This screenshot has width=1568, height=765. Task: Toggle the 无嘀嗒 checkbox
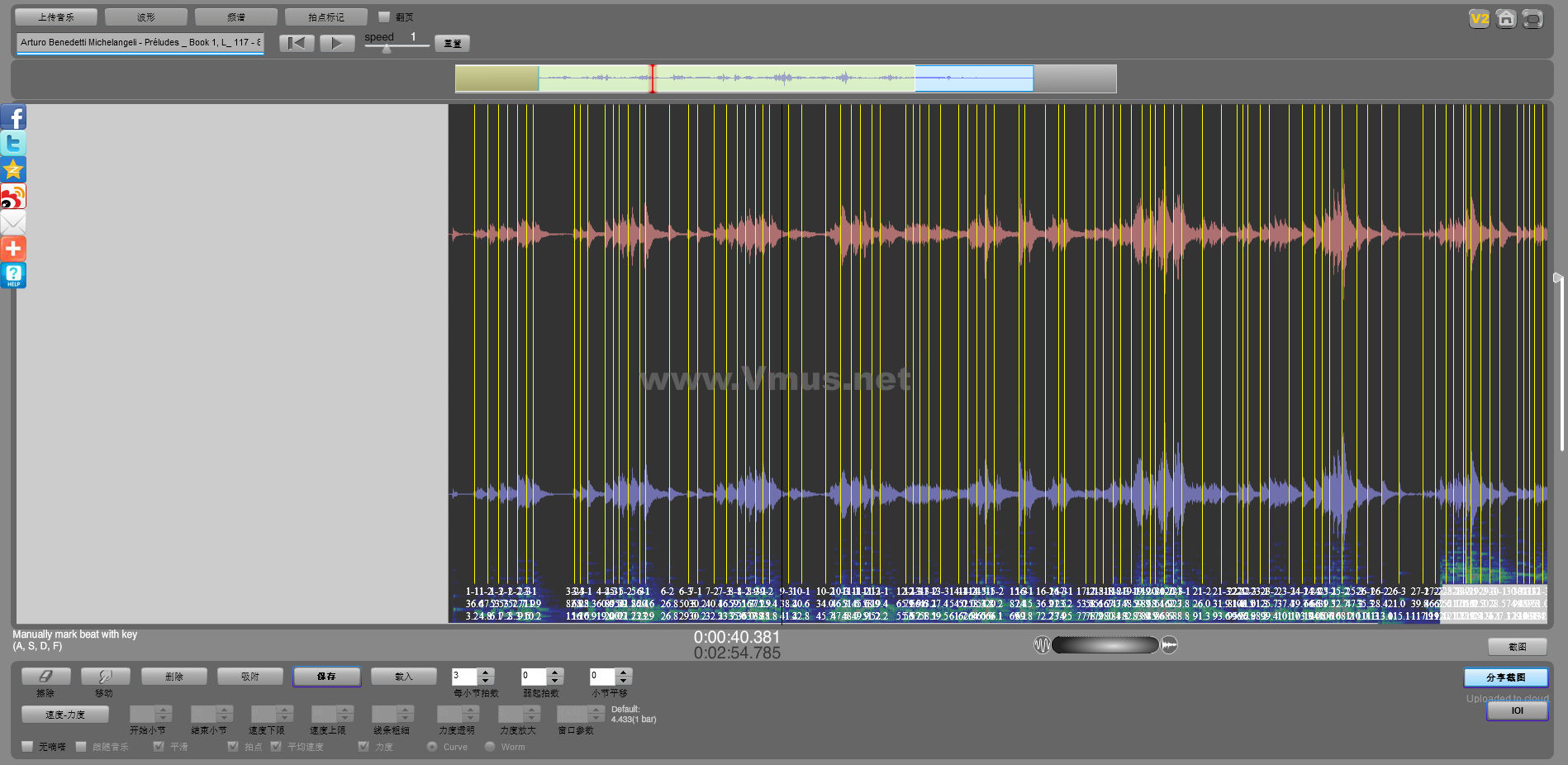tap(27, 747)
